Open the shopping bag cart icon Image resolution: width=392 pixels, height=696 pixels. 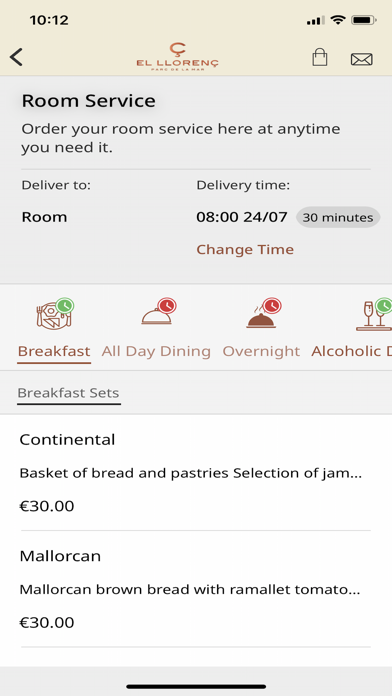pos(320,57)
